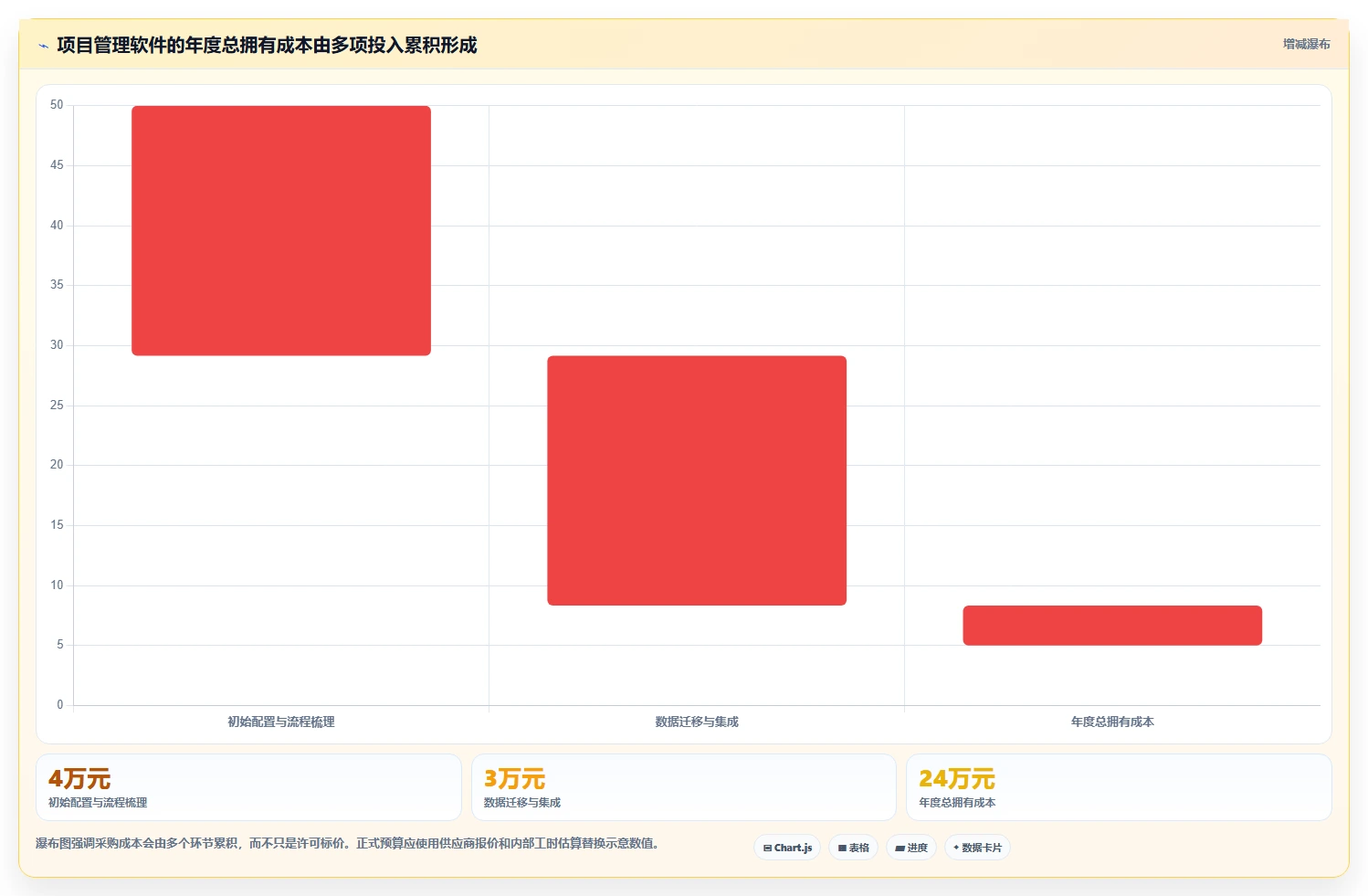The width and height of the screenshot is (1368, 896).
Task: Click the red bar for 初始配置与流程梳理
Action: pos(281,230)
